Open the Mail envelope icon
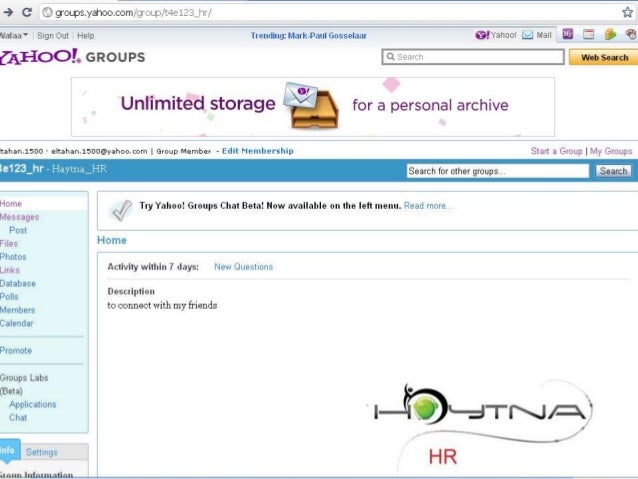Viewport: 638px width, 479px height. tap(527, 35)
